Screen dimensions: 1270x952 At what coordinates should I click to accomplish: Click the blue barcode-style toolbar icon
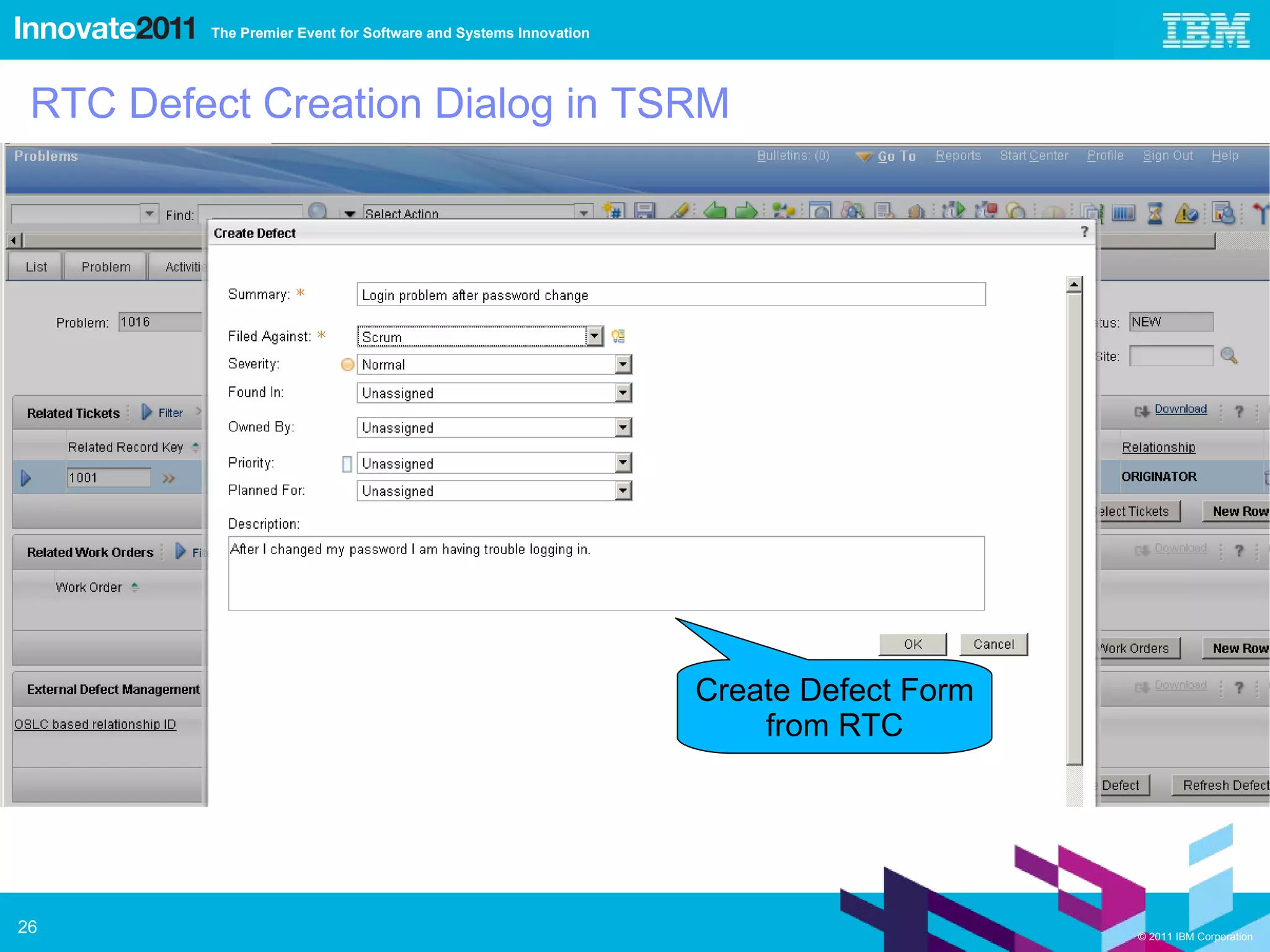click(1123, 213)
